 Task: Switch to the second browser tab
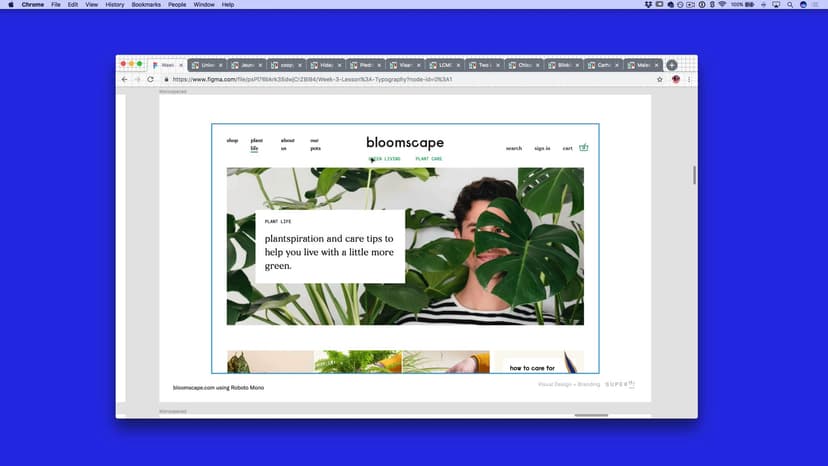tap(207, 65)
